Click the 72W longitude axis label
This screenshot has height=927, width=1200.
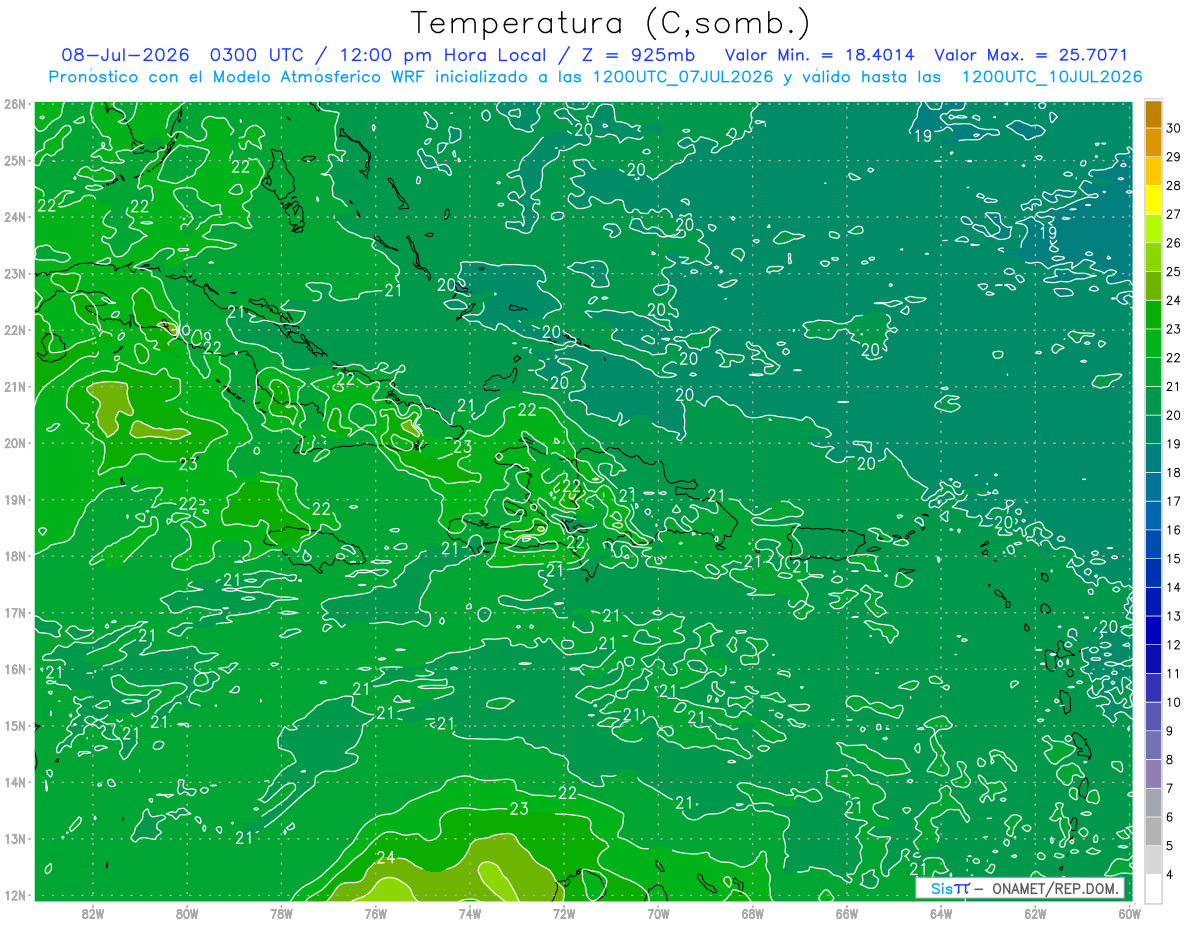(x=564, y=913)
